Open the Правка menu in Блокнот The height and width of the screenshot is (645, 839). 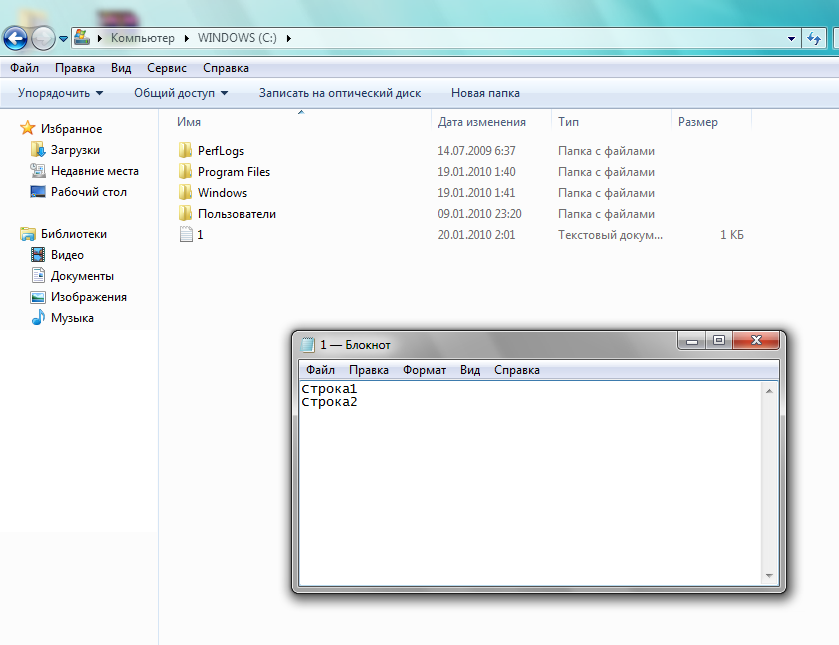(369, 370)
